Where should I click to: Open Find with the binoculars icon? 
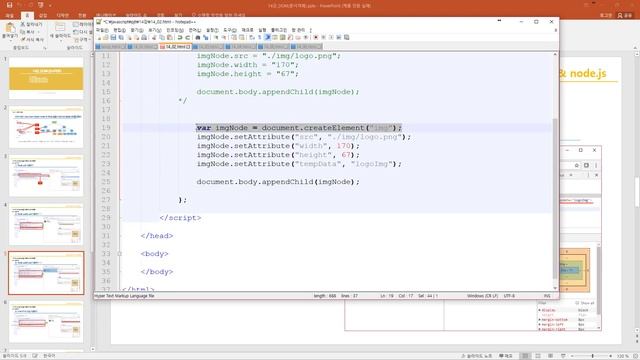[x=198, y=38]
